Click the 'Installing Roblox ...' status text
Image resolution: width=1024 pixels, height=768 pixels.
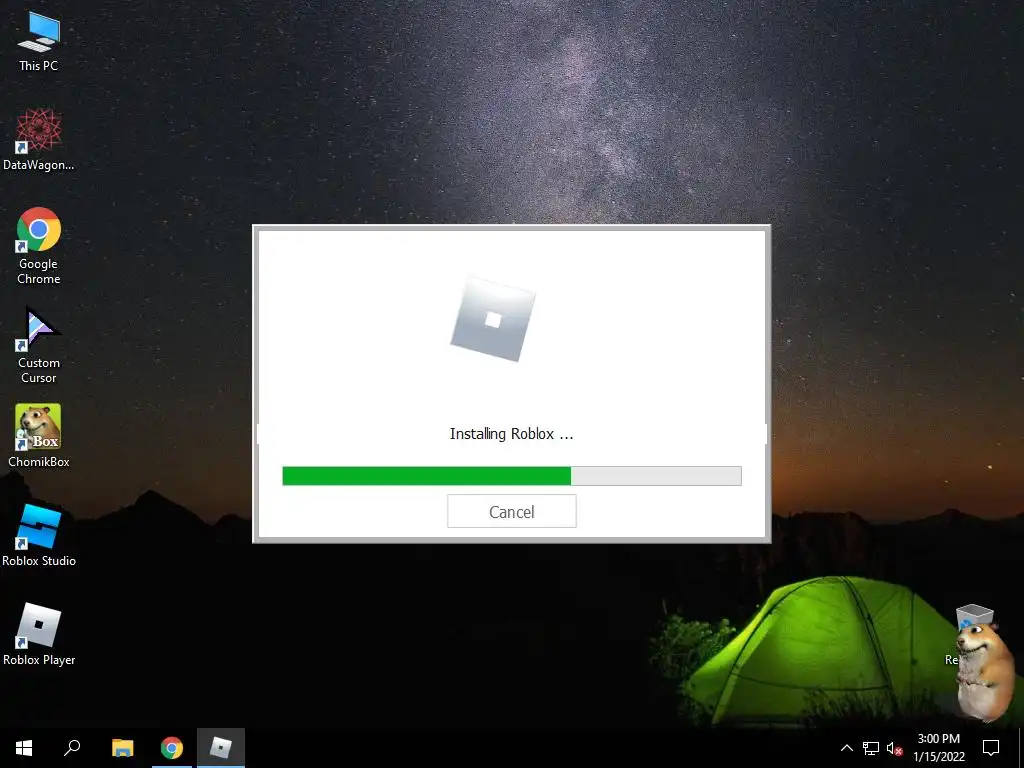pos(511,434)
